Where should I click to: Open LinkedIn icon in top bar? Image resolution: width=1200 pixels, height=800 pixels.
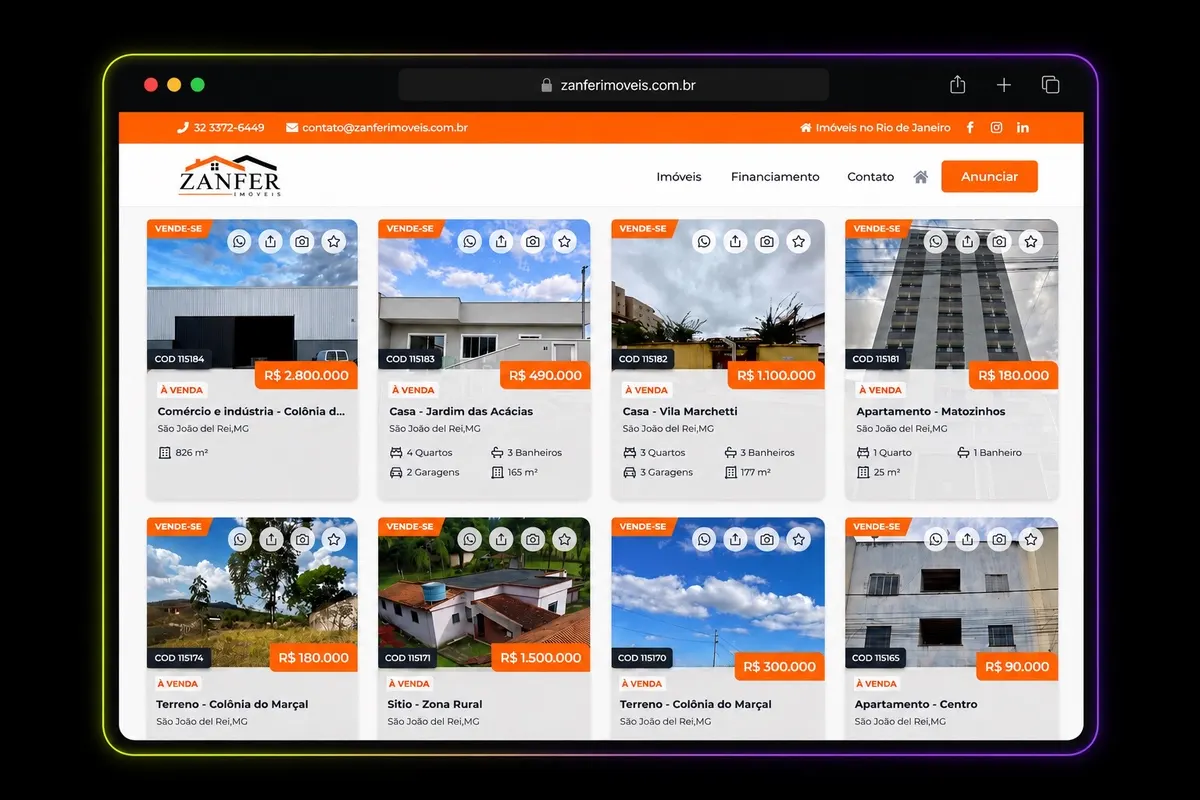coord(1023,128)
